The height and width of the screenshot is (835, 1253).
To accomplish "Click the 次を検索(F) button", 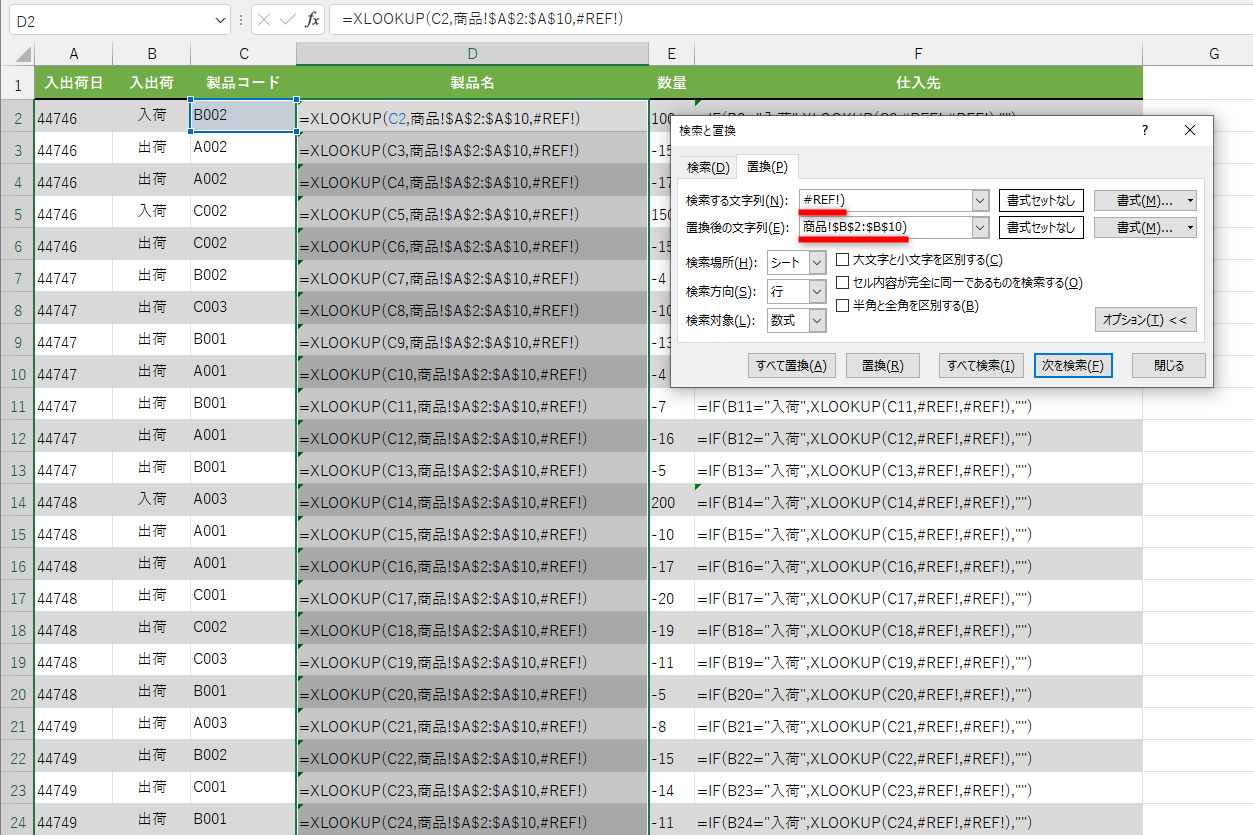I will coord(1073,366).
